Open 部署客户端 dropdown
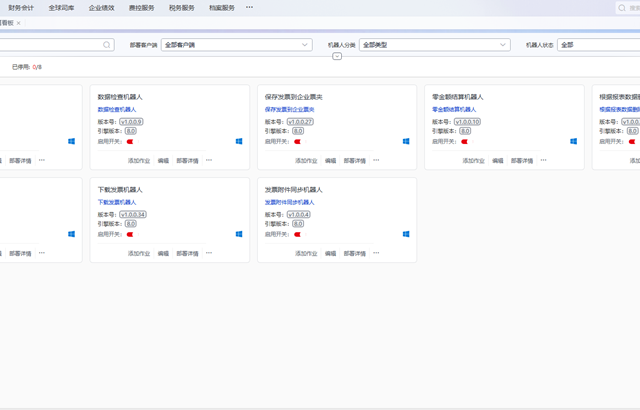The image size is (640, 410). coord(236,45)
